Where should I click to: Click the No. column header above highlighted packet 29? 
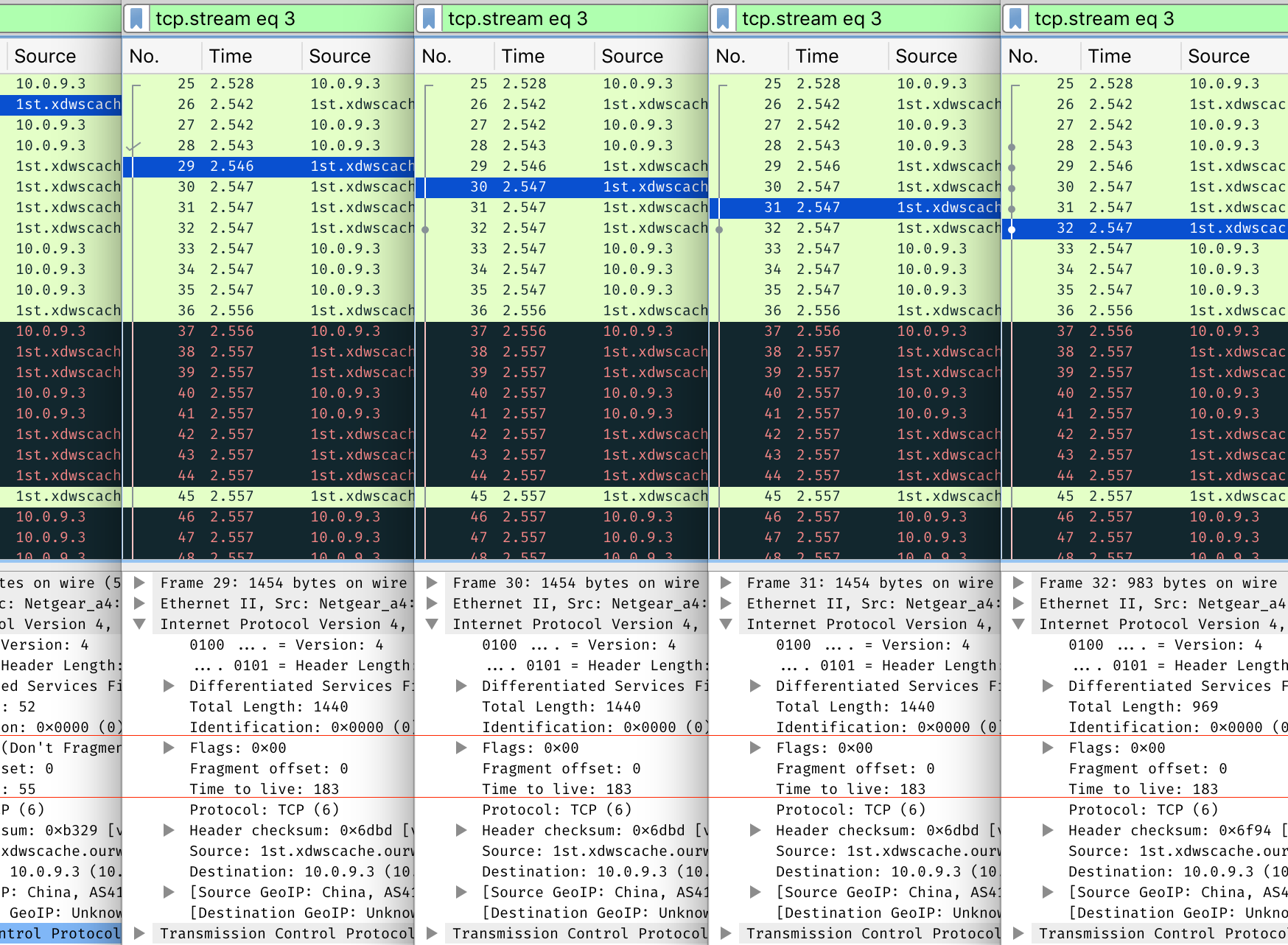144,56
